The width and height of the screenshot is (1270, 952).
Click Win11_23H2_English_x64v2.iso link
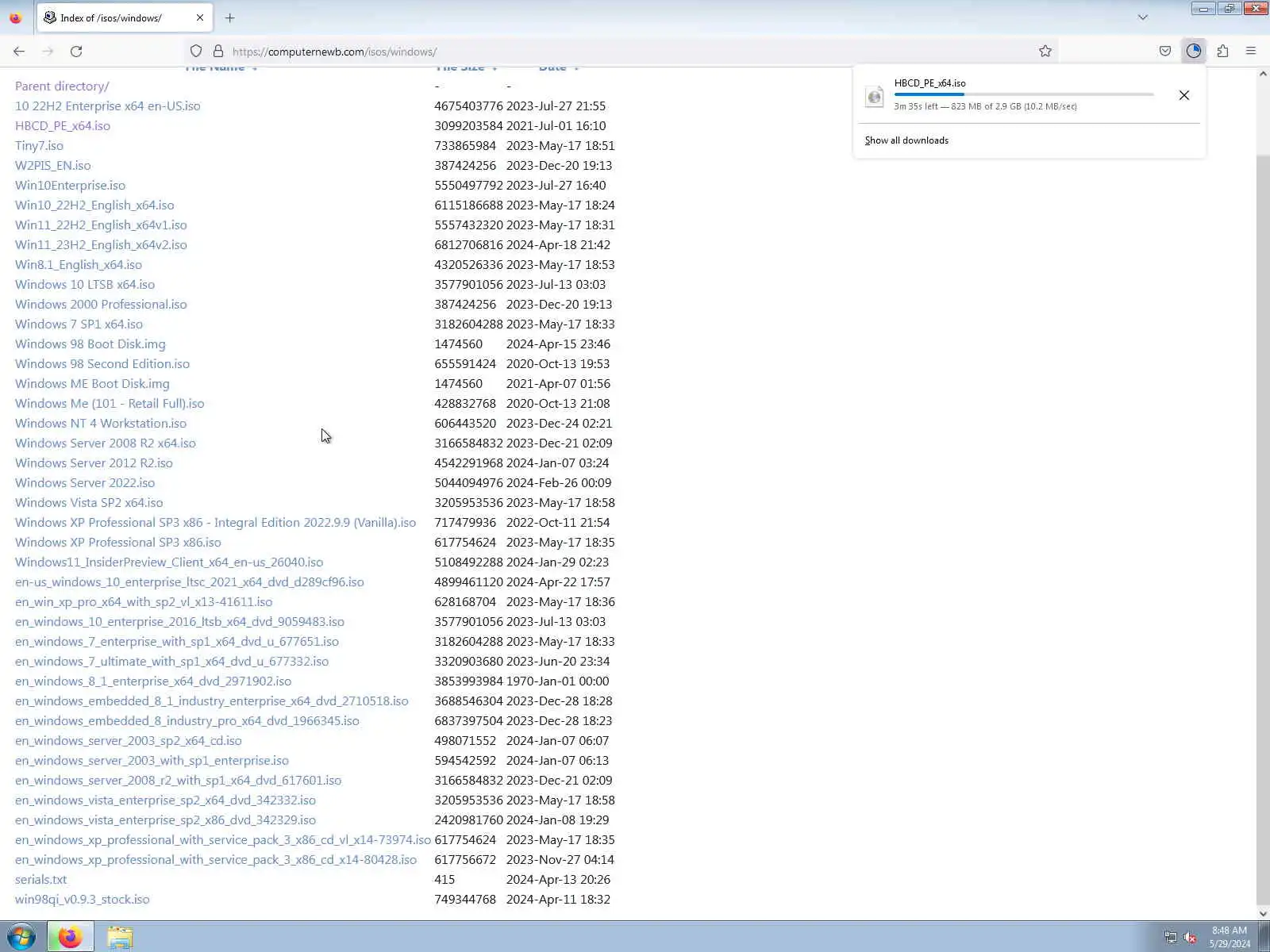click(101, 244)
